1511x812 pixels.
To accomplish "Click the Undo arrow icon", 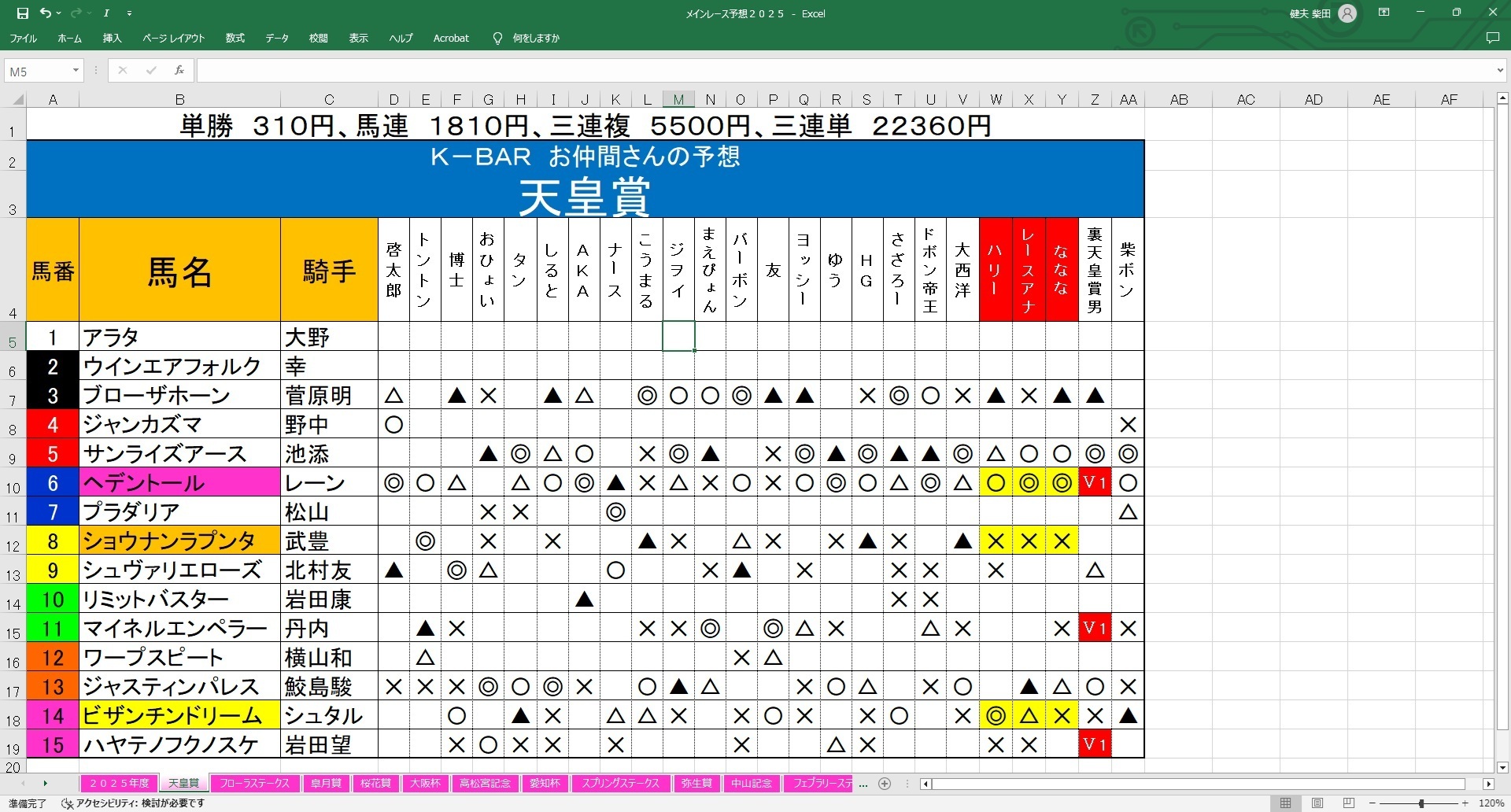I will tap(46, 13).
